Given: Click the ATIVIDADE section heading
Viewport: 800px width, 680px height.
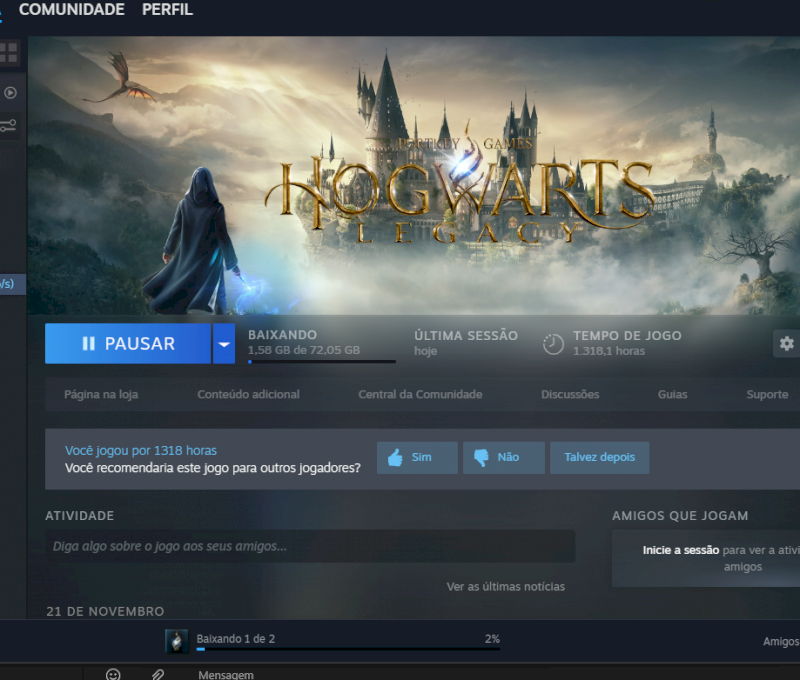Looking at the screenshot, I should tap(80, 516).
